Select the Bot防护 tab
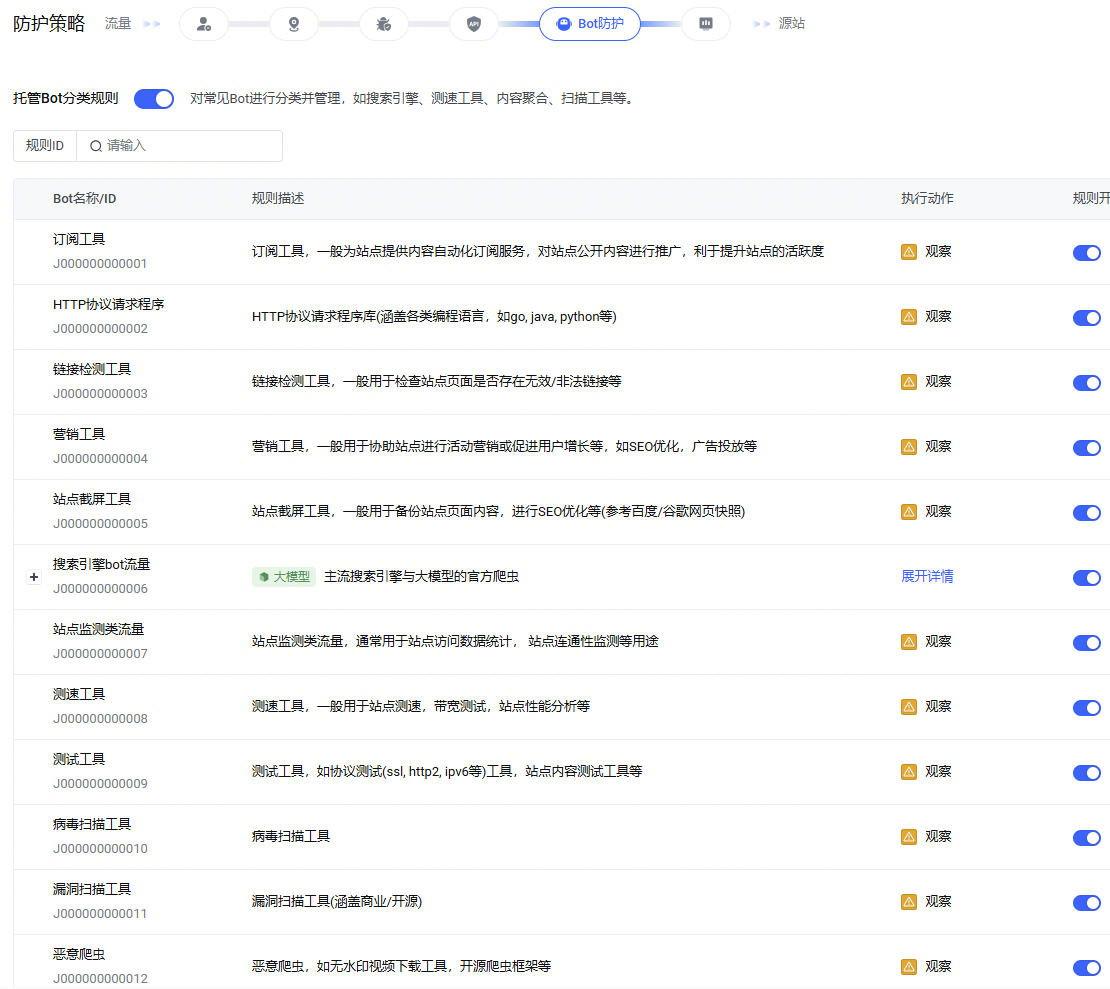This screenshot has height=989, width=1110. tap(590, 24)
